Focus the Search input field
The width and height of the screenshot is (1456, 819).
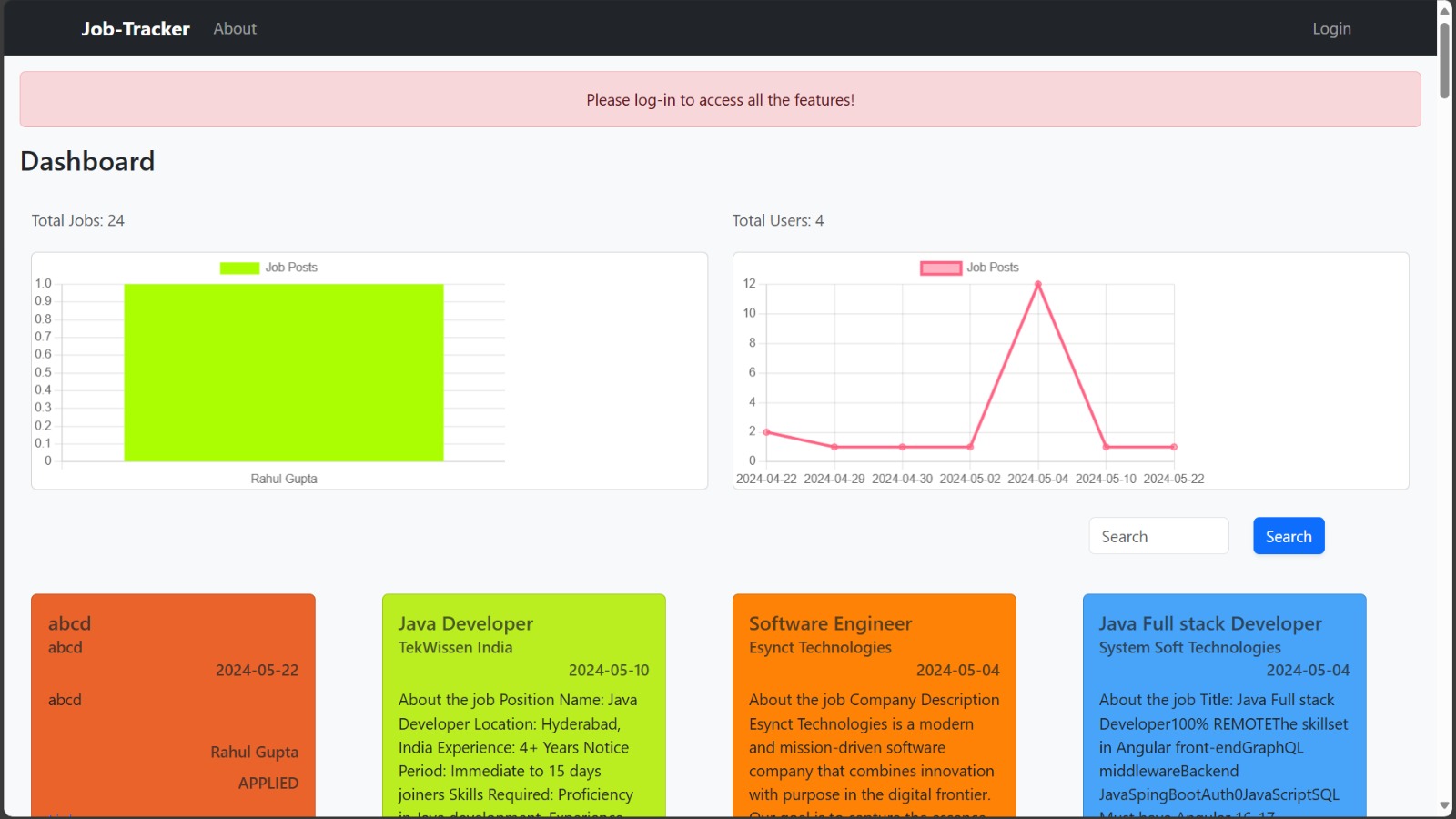[1158, 536]
